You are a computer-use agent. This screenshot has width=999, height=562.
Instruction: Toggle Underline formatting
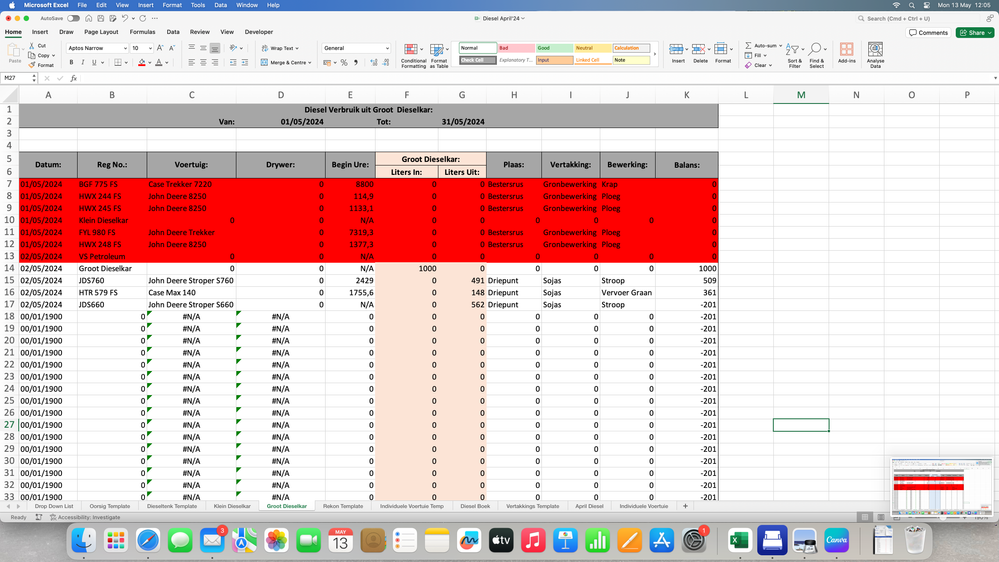click(x=94, y=62)
